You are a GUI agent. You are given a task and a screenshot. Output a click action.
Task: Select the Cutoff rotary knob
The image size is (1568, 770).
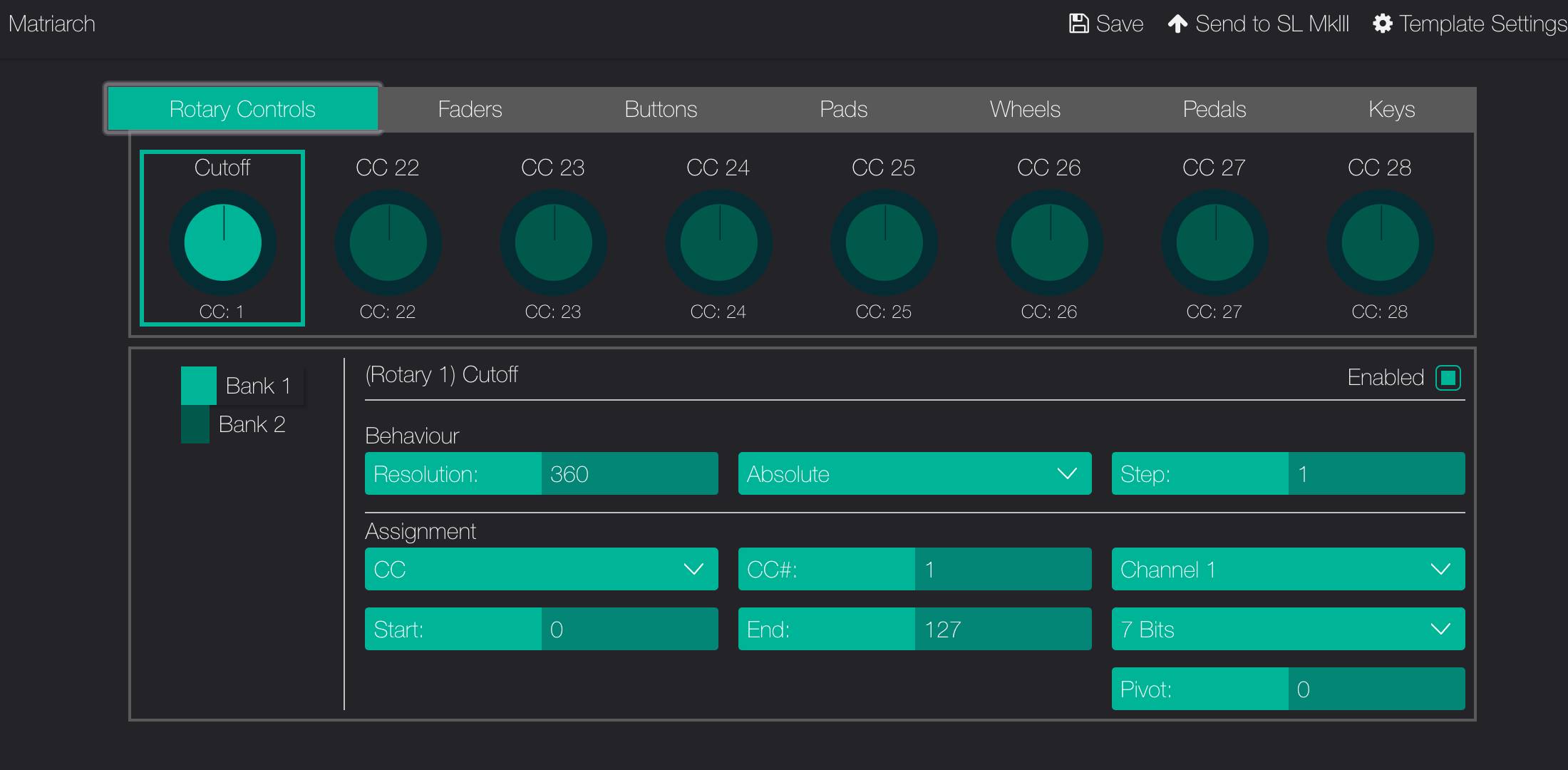point(223,242)
